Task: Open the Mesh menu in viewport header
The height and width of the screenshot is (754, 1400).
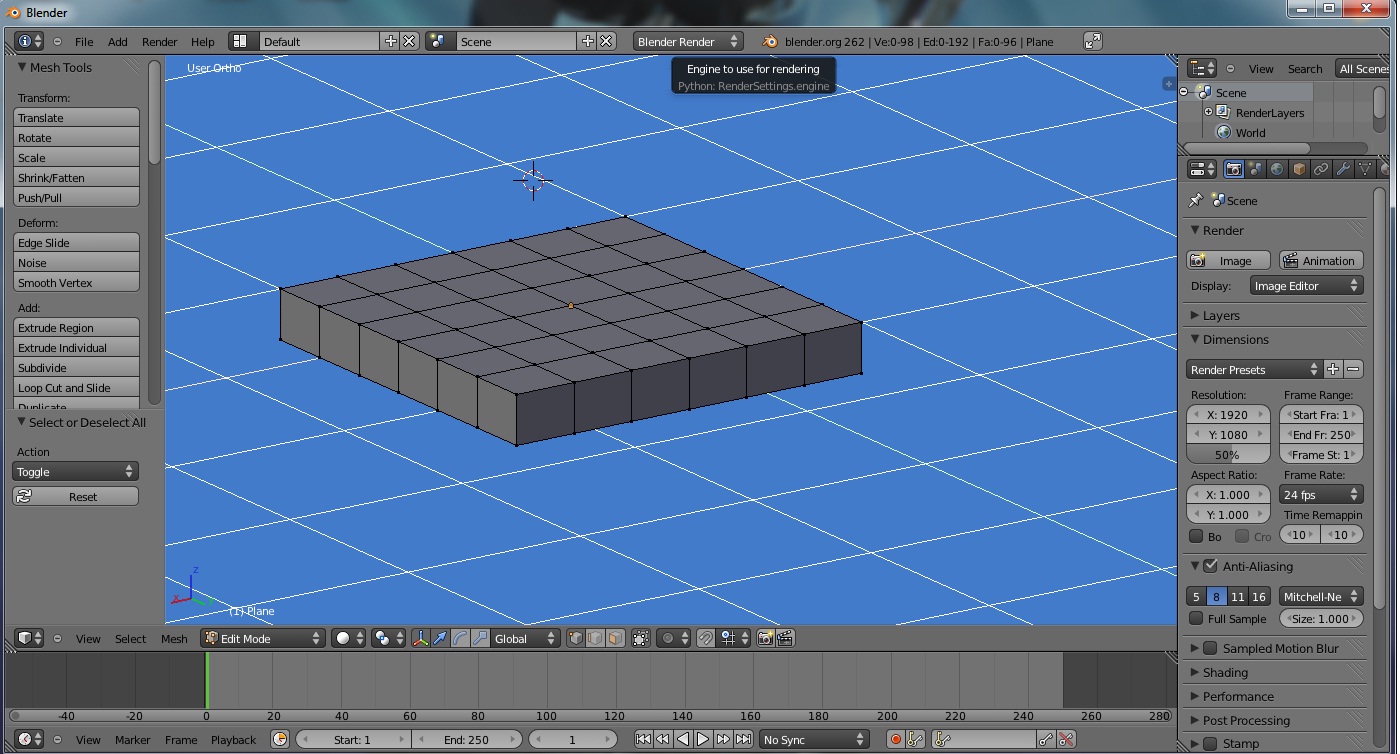Action: [174, 639]
